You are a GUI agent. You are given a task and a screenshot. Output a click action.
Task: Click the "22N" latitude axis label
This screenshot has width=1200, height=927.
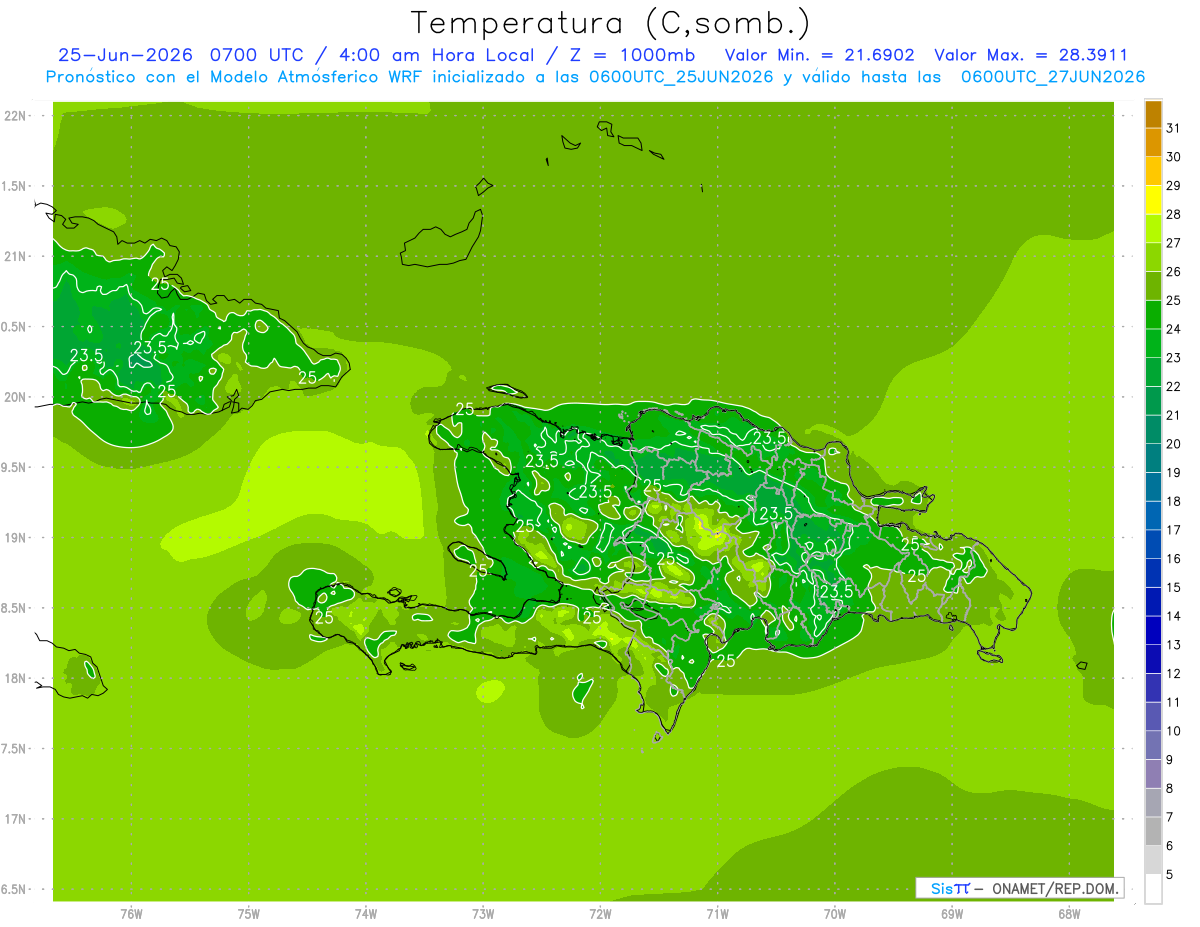pos(15,115)
